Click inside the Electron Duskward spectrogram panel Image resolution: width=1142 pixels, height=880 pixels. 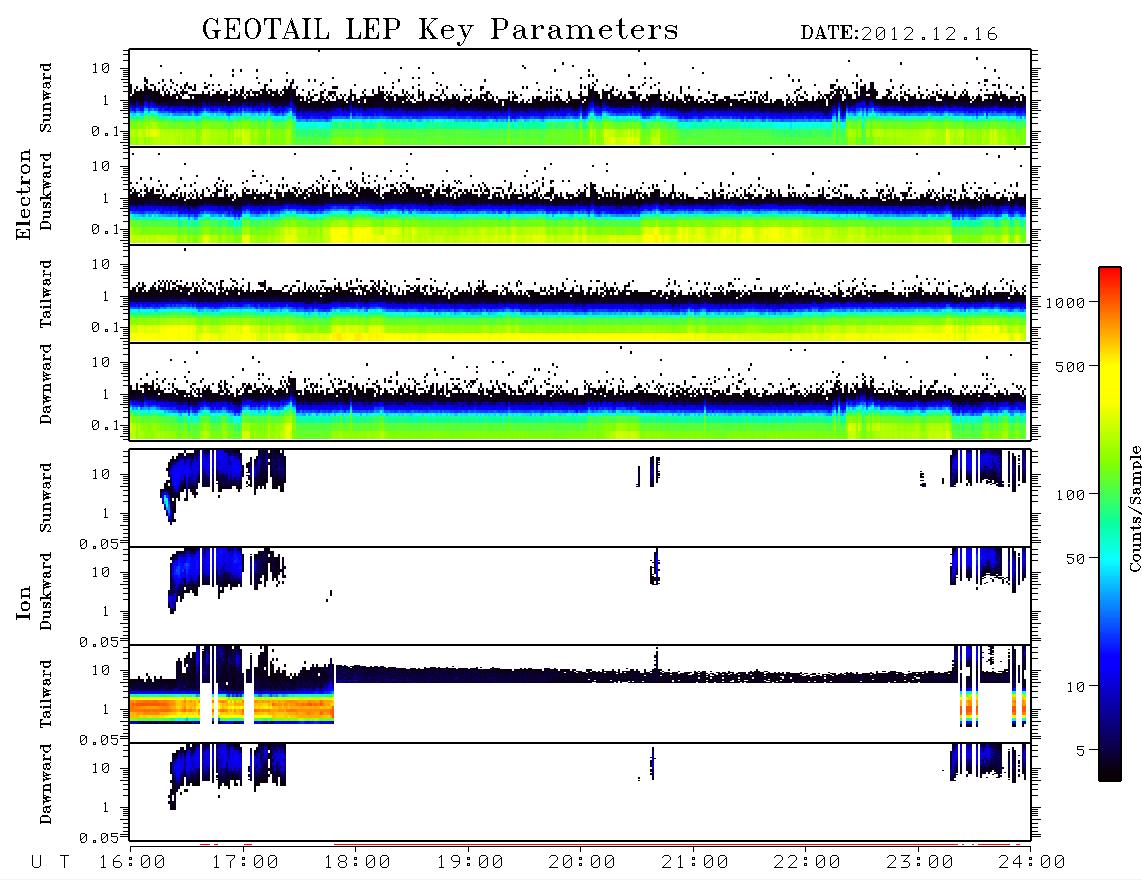580,195
